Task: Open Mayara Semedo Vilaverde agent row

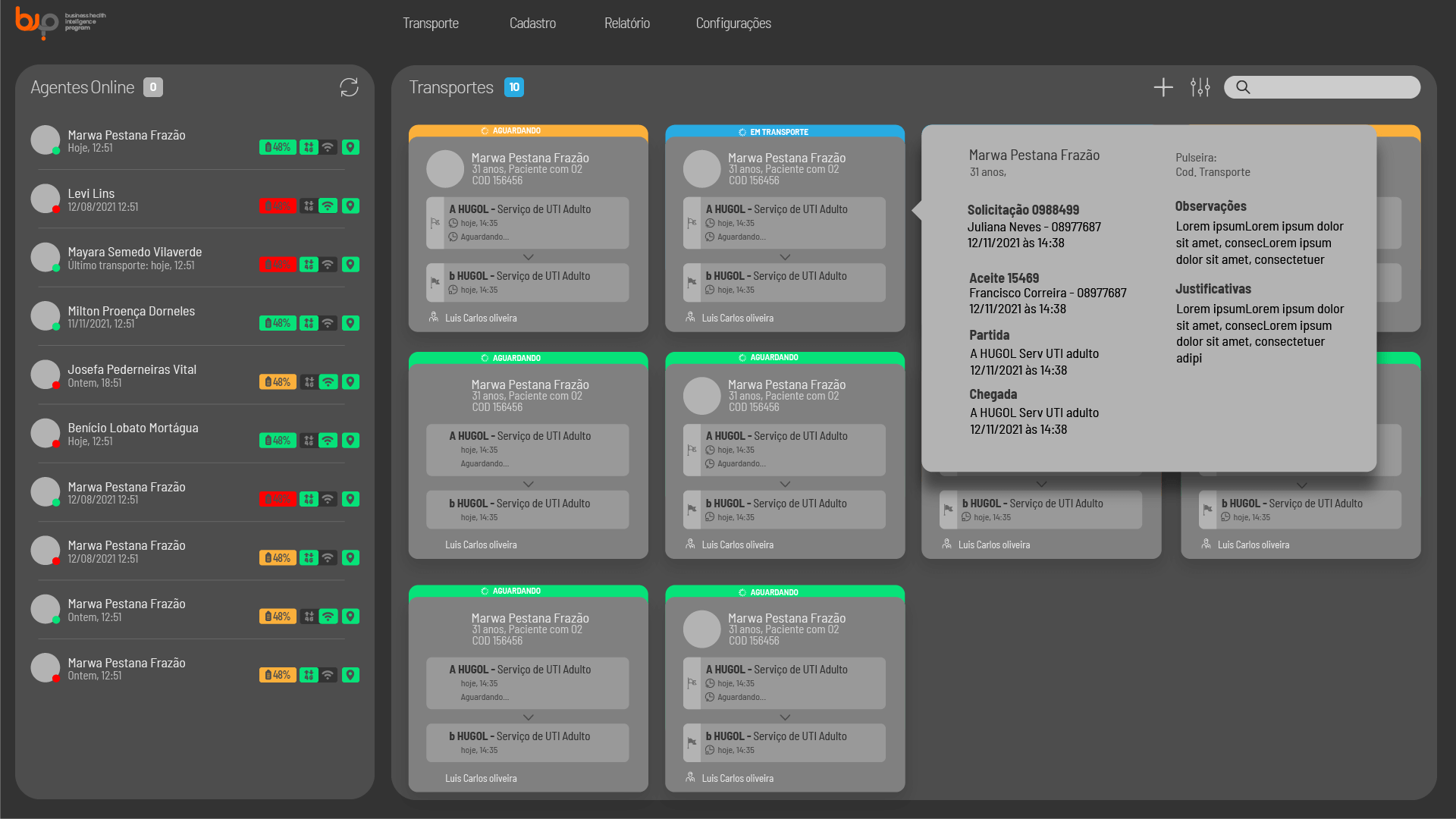Action: point(195,258)
